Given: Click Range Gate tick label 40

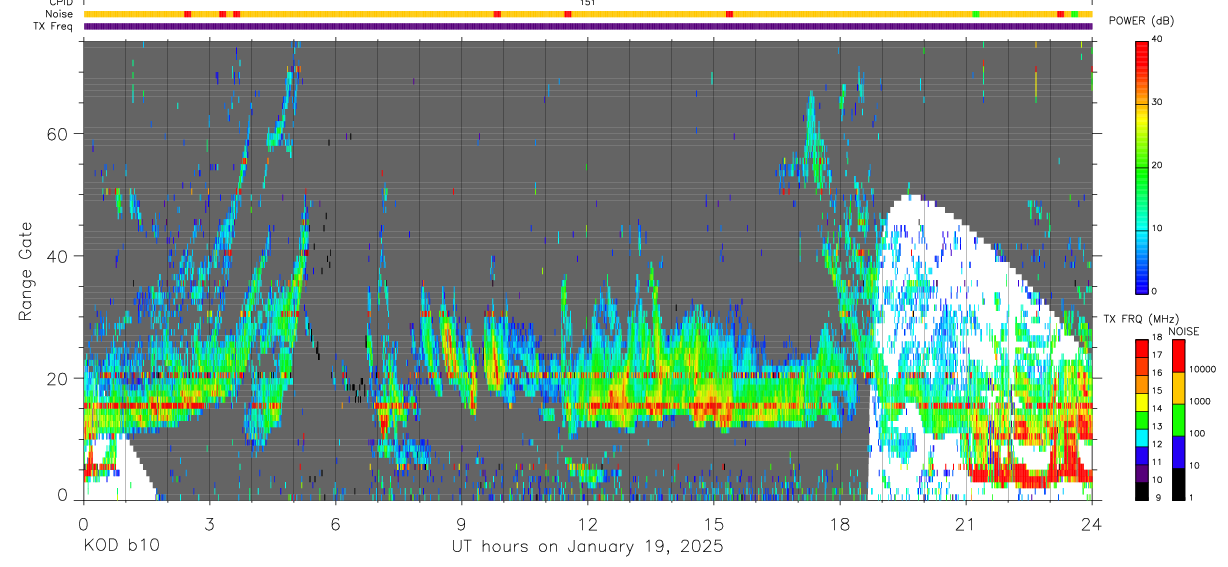Looking at the screenshot, I should (58, 256).
